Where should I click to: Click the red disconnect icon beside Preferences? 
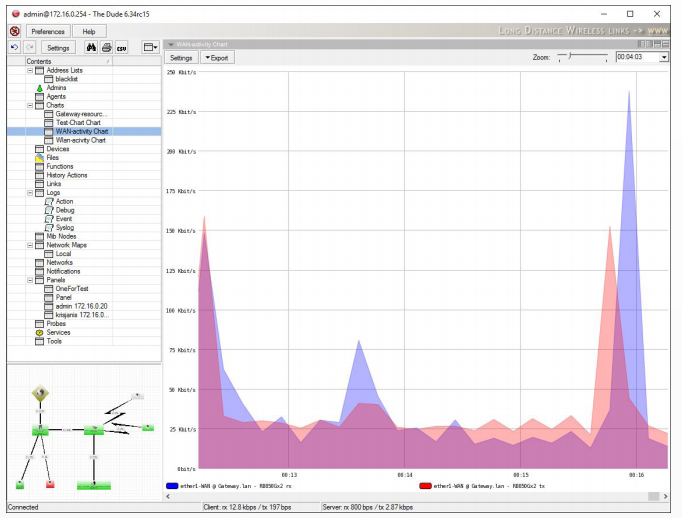click(x=15, y=31)
